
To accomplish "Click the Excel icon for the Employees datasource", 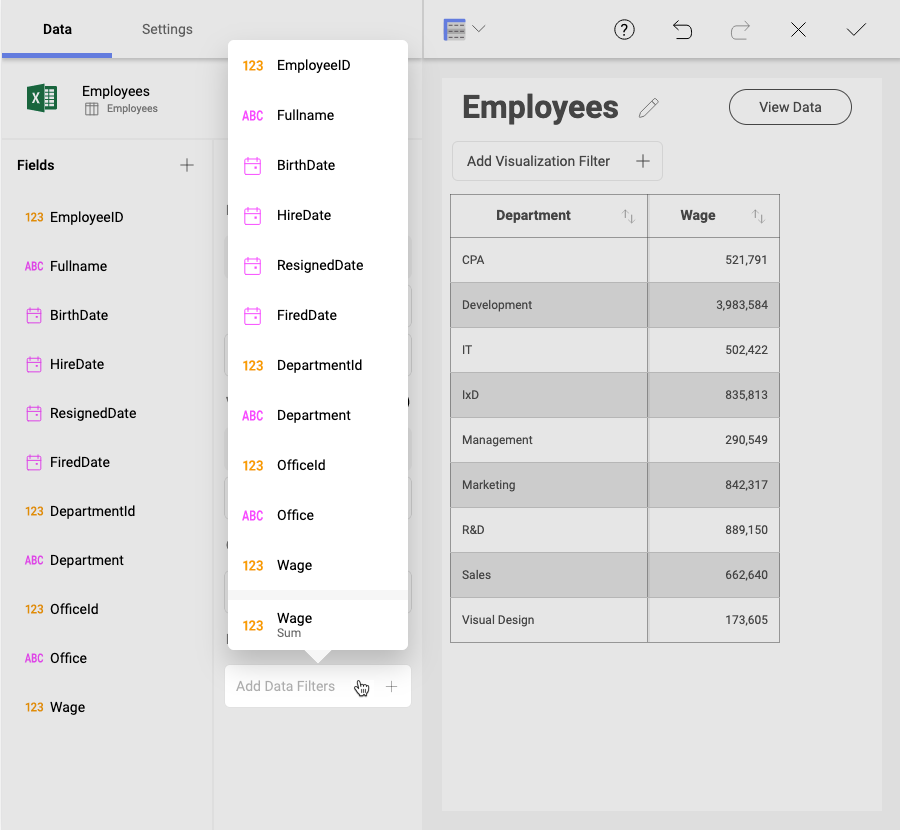I will (42, 98).
